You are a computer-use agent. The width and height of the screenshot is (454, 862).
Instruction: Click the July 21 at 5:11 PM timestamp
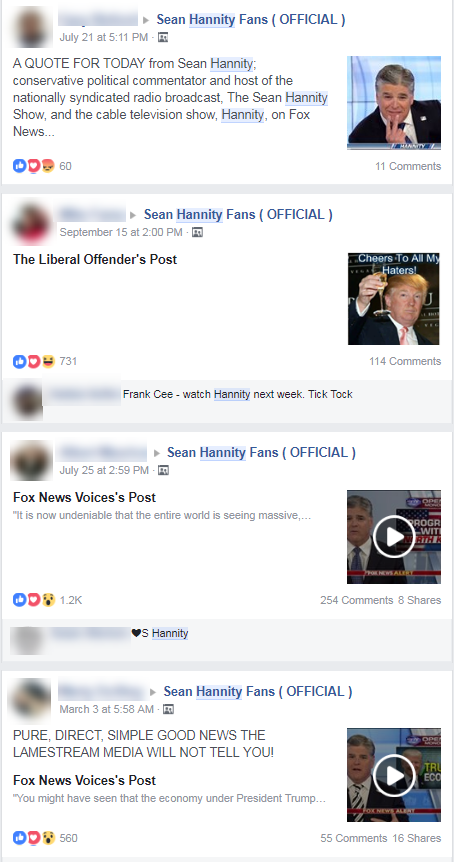104,37
